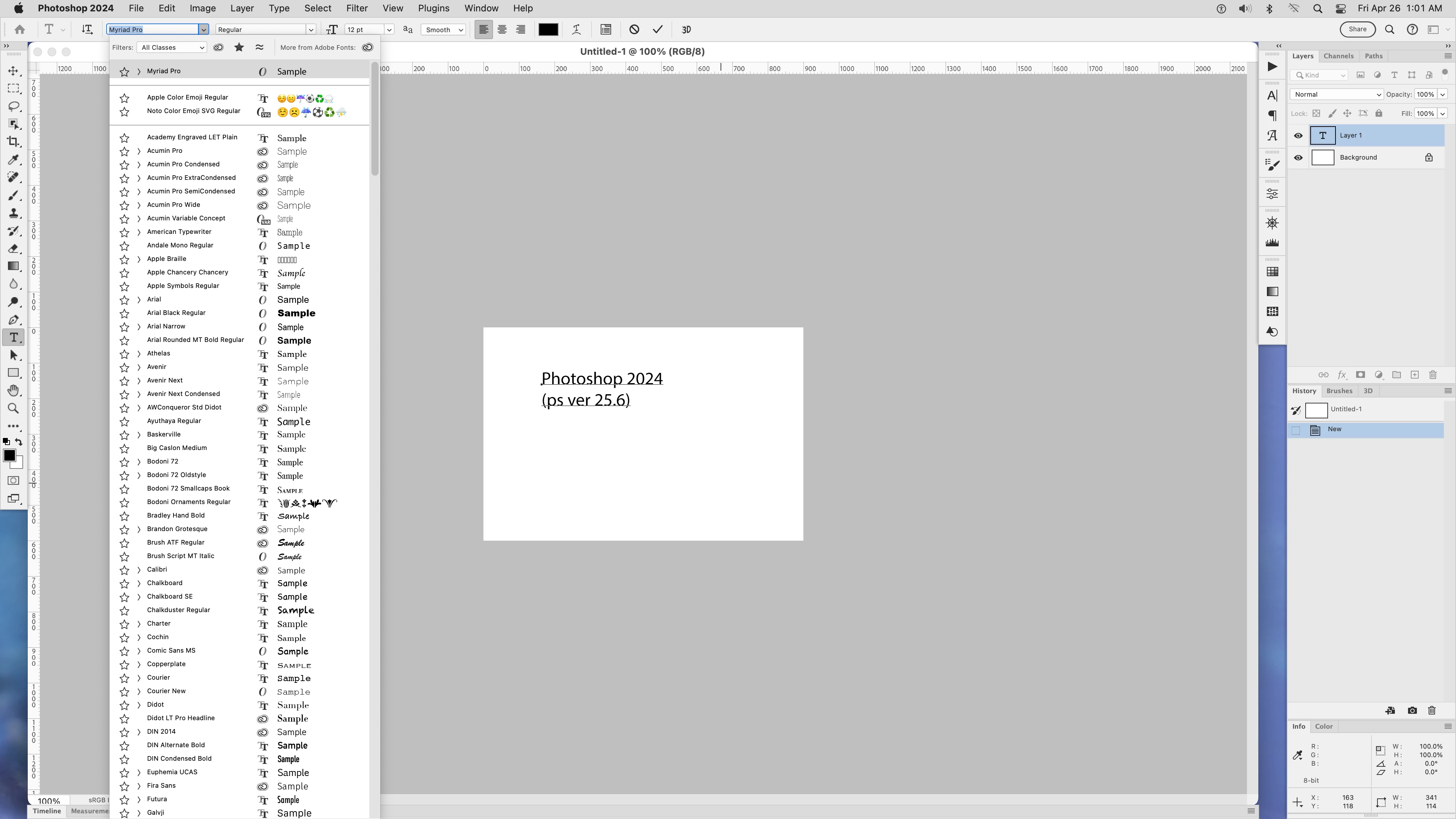Toggle Character and Paragraph panels icon

(605, 30)
